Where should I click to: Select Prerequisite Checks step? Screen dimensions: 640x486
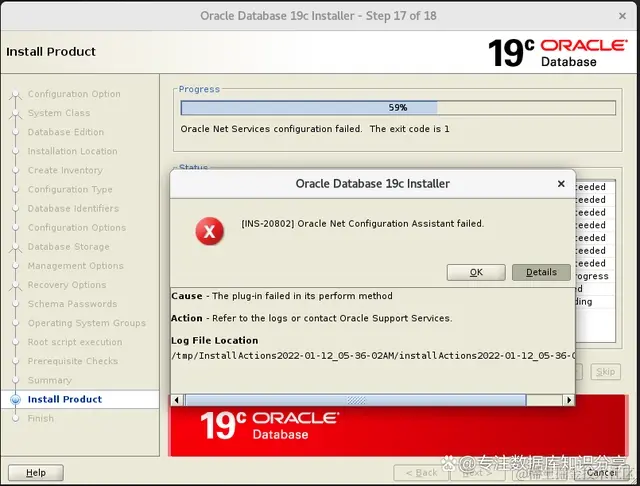point(73,361)
